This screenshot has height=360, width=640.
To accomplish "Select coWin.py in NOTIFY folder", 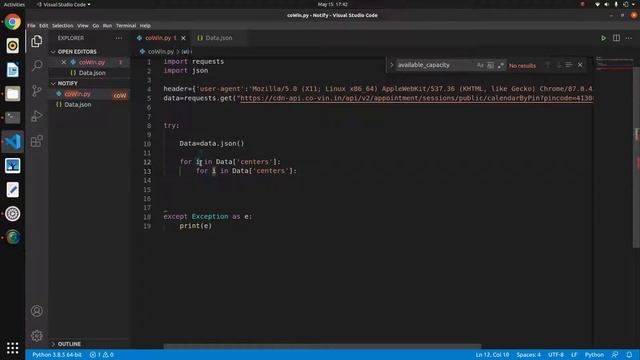I will coord(89,94).
